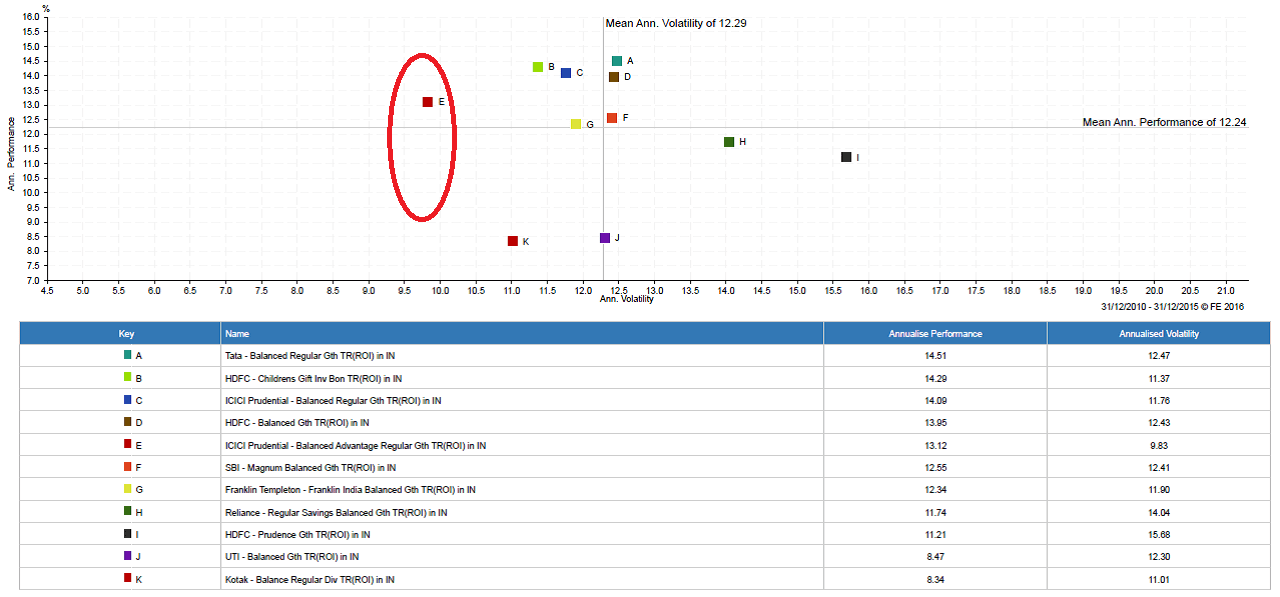Select volatility value 11.37 in the table
Viewport: 1280px width, 597px height.
coord(1159,379)
